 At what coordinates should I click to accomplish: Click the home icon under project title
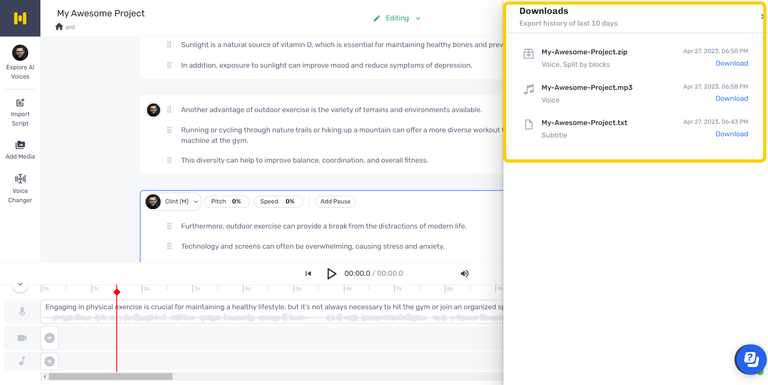[59, 27]
